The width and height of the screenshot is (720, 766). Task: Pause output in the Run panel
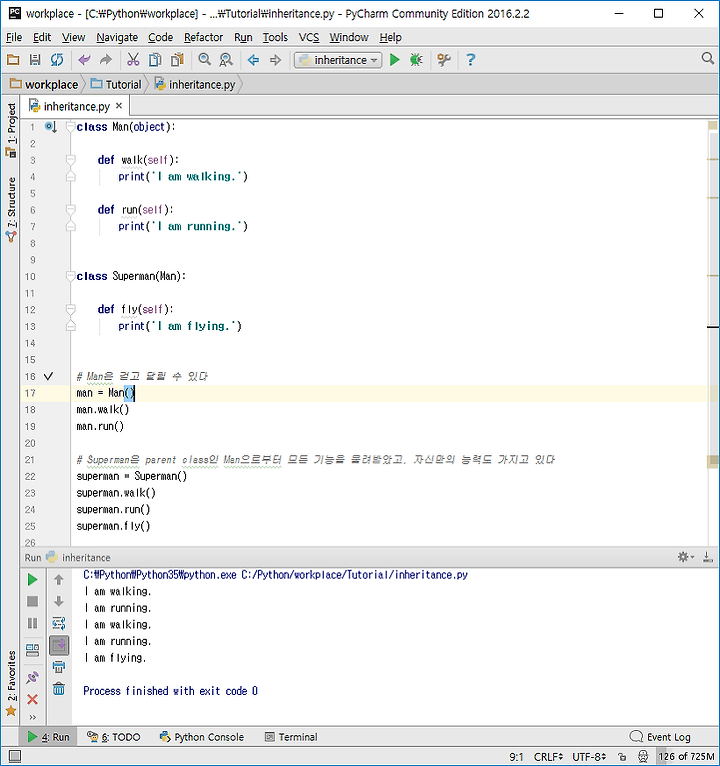coord(32,623)
